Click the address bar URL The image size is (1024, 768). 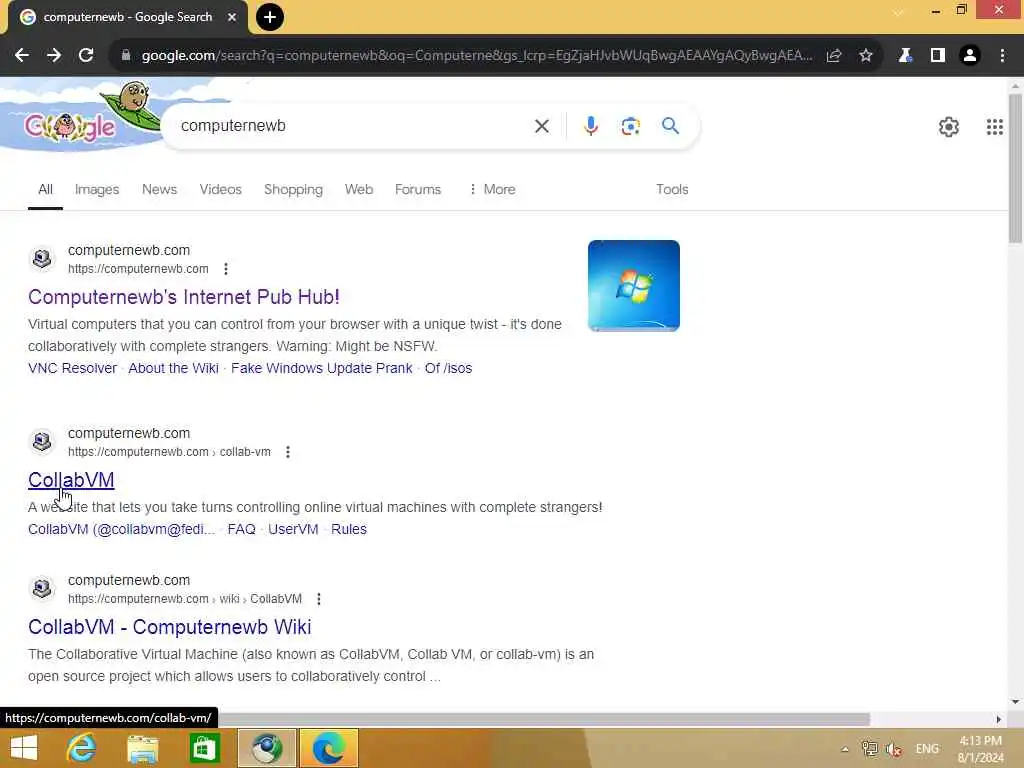point(477,56)
